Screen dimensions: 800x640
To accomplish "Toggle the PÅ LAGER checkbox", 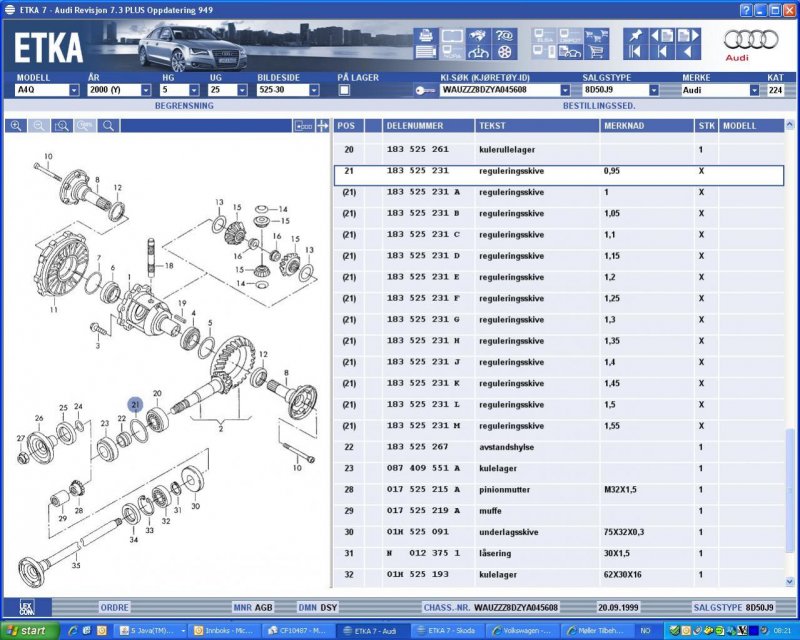I will [344, 90].
